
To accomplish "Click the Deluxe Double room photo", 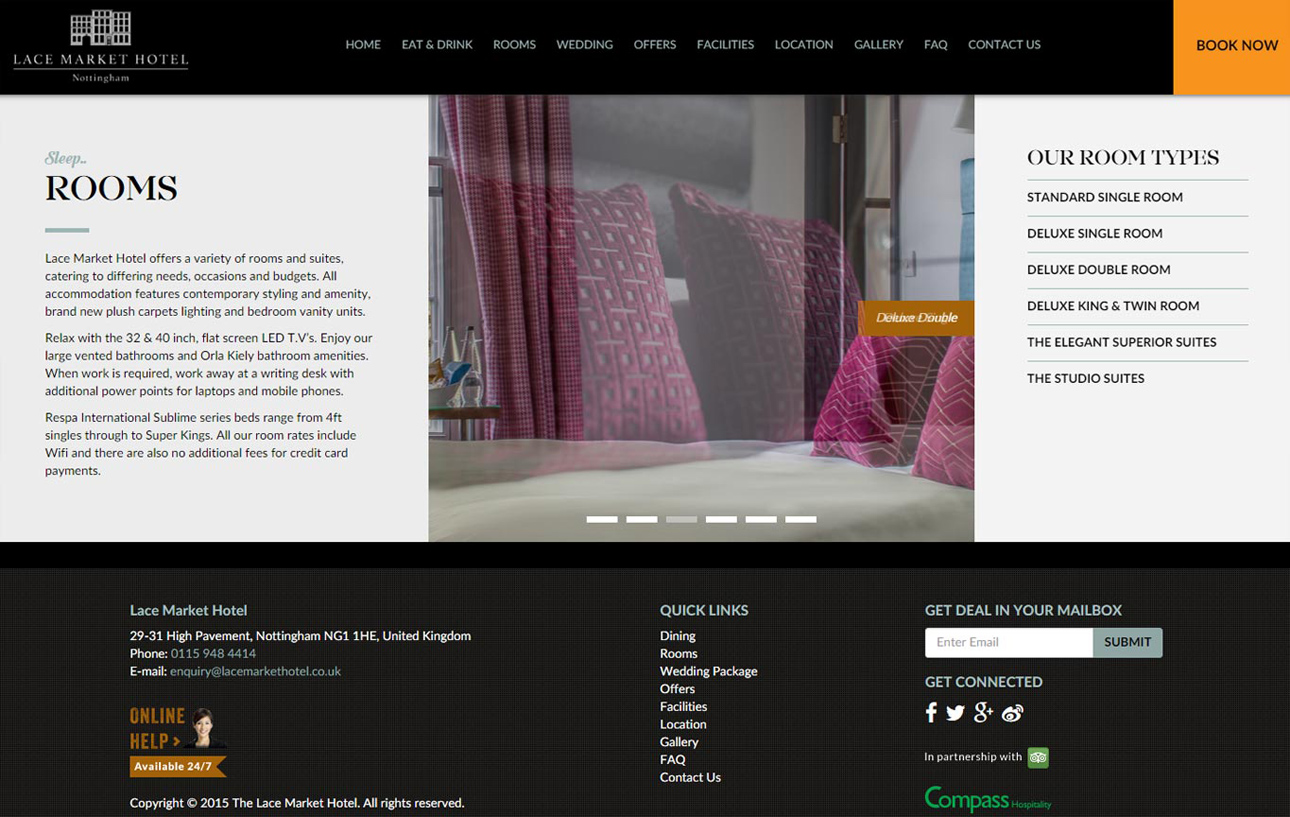I will (x=701, y=318).
